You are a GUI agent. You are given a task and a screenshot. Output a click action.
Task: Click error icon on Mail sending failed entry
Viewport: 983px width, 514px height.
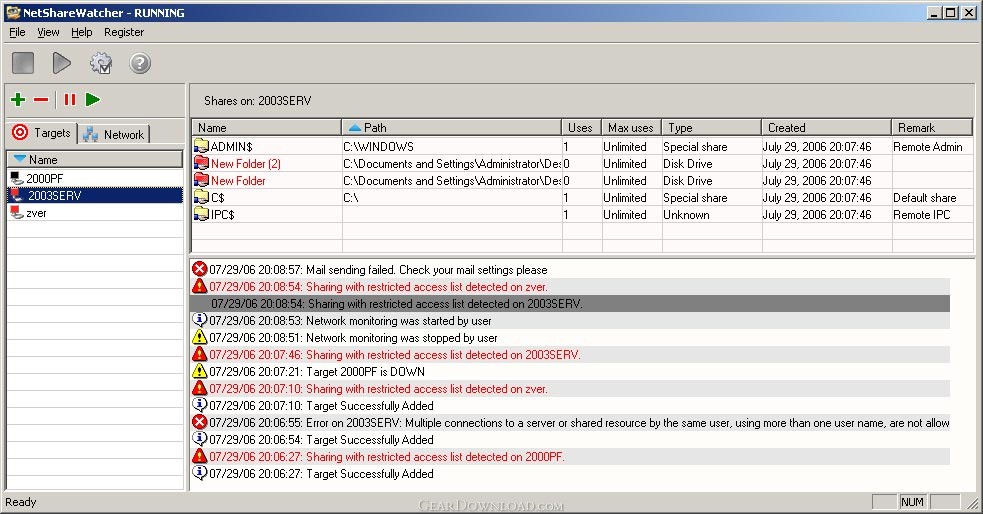click(199, 269)
